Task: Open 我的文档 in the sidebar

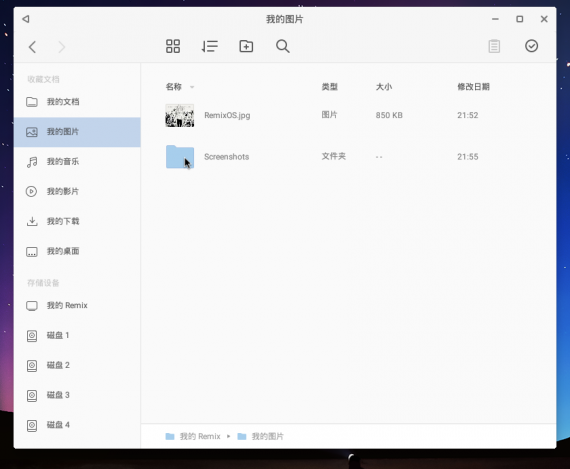Action: click(77, 102)
